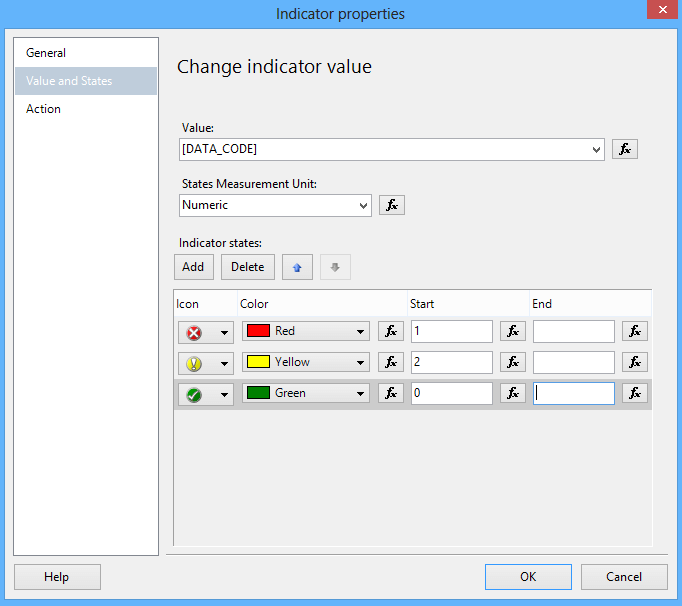Open End expression editor for Red row

pyautogui.click(x=635, y=331)
